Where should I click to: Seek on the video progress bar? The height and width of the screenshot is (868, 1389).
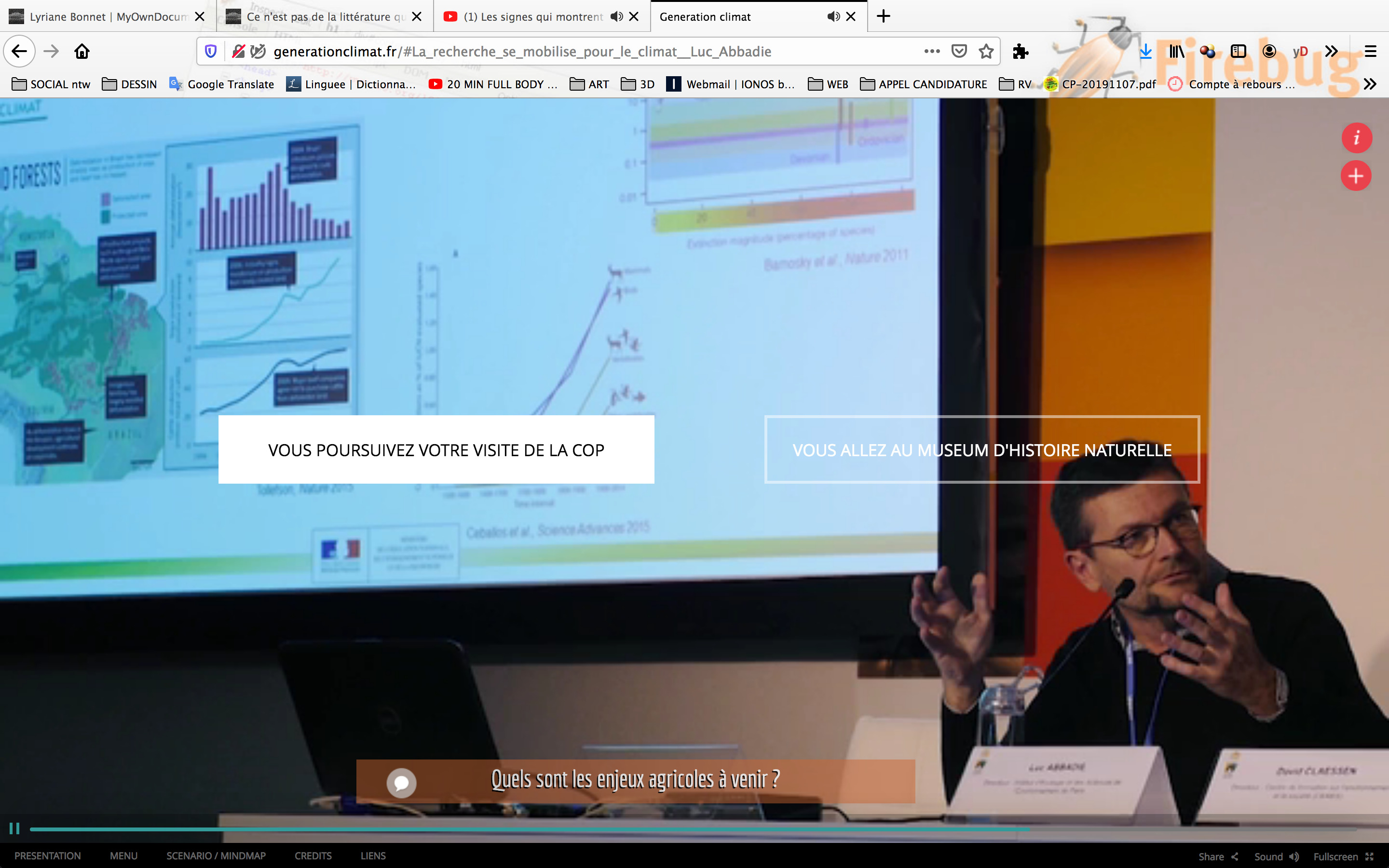pyautogui.click(x=689, y=829)
